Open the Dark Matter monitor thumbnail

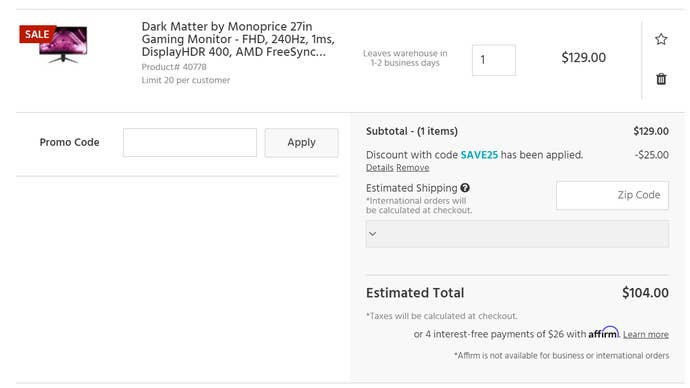tap(63, 45)
